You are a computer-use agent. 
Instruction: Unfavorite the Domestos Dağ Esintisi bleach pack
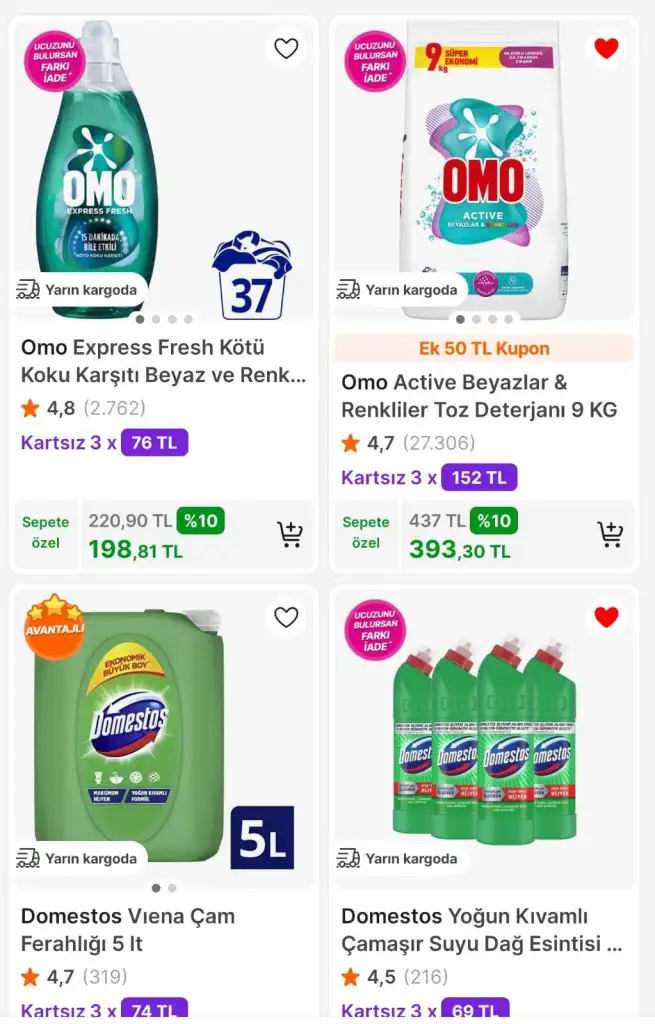click(x=606, y=617)
